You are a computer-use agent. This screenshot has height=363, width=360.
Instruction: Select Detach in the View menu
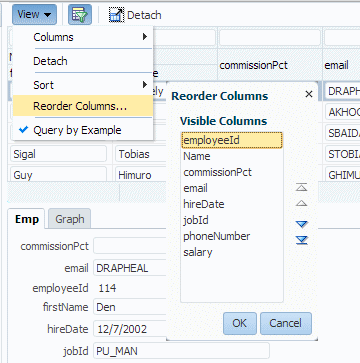tap(83, 61)
